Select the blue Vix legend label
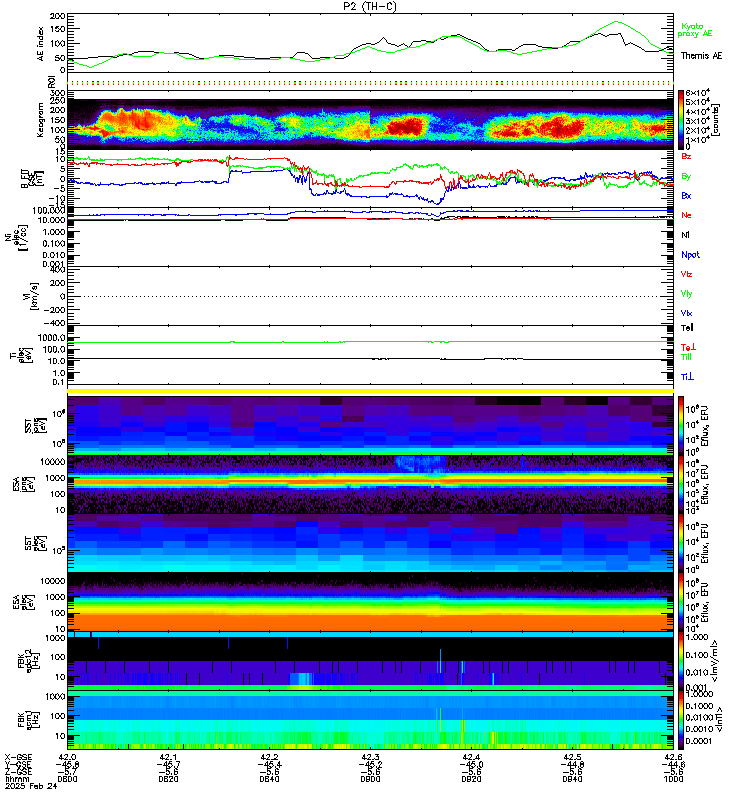750x800 pixels. point(686,313)
